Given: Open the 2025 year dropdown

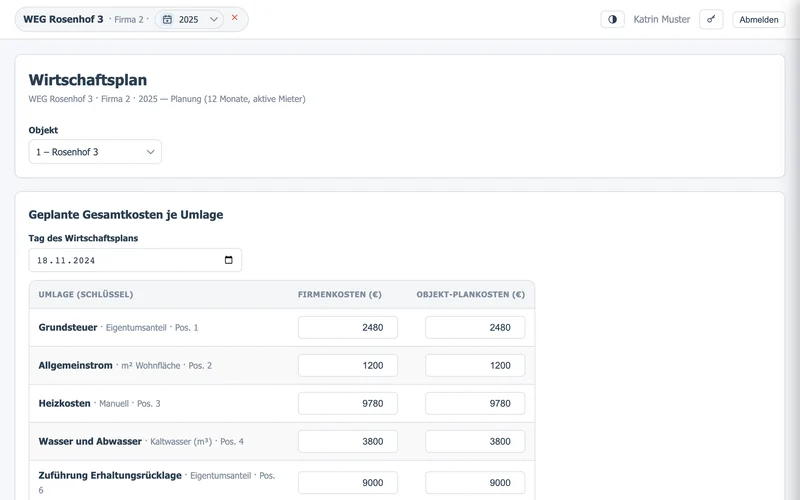Looking at the screenshot, I should point(189,19).
